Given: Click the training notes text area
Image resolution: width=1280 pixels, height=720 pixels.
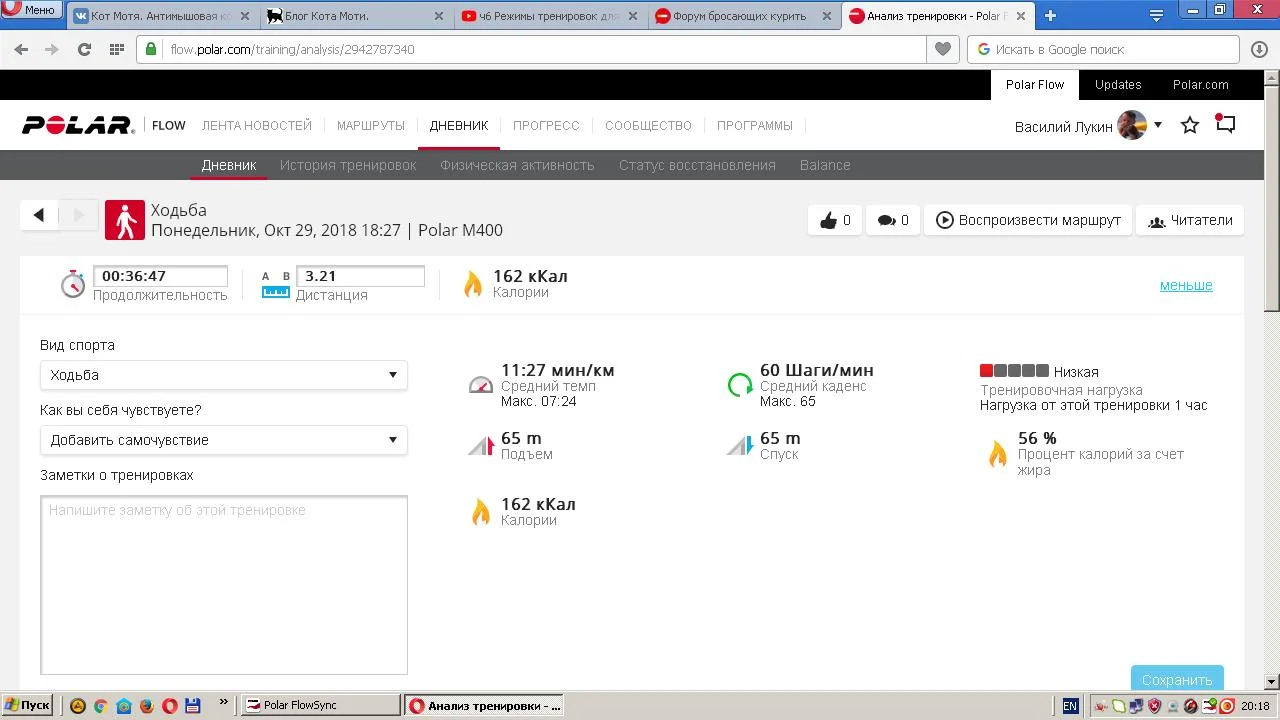Looking at the screenshot, I should [x=223, y=585].
